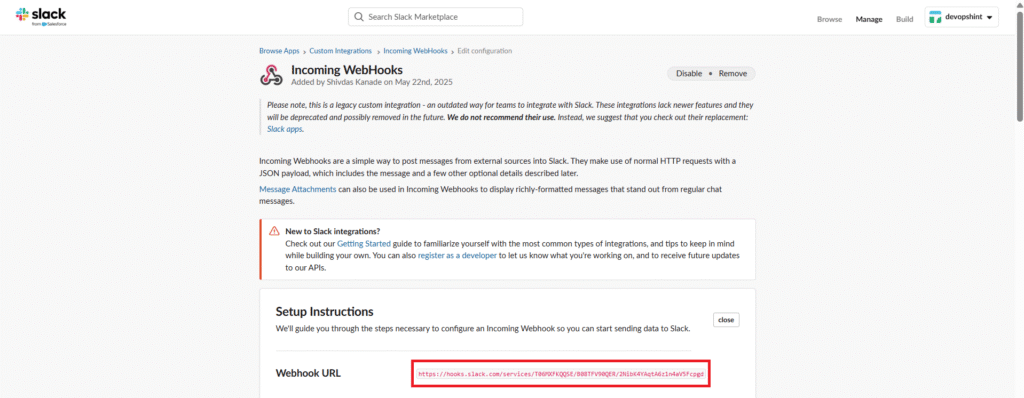Image resolution: width=1024 pixels, height=398 pixels.
Task: Open the Build menu item
Action: [904, 19]
